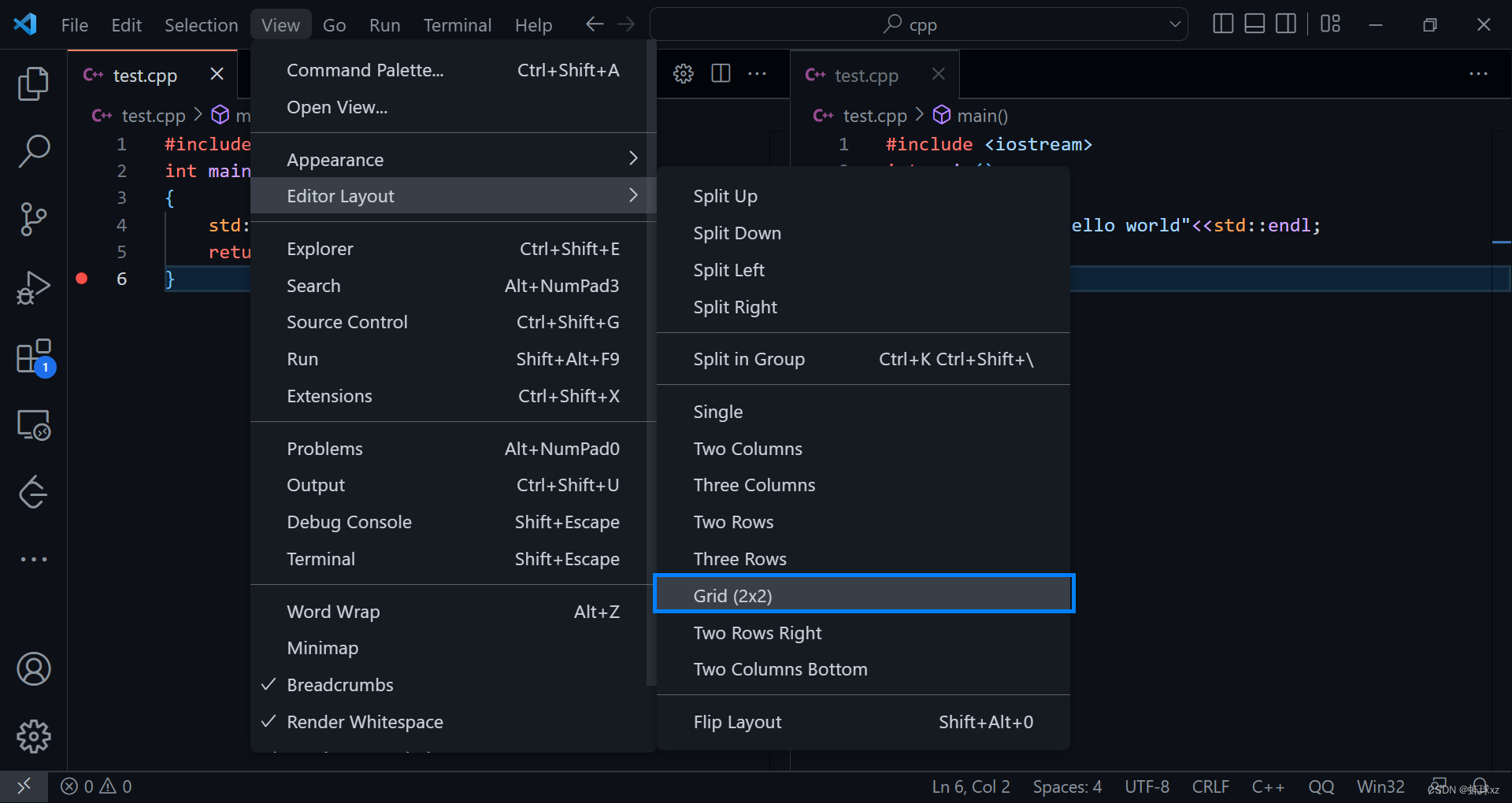Open More Actions ellipsis of right editor group
Viewport: 1512px width, 803px height.
pyautogui.click(x=1478, y=74)
